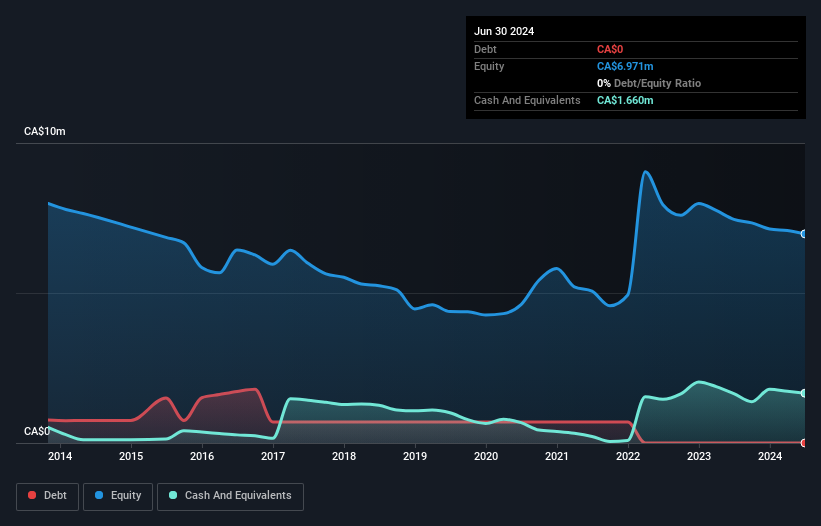Toggle the Debt series legend button
821x526 pixels.
(48, 496)
